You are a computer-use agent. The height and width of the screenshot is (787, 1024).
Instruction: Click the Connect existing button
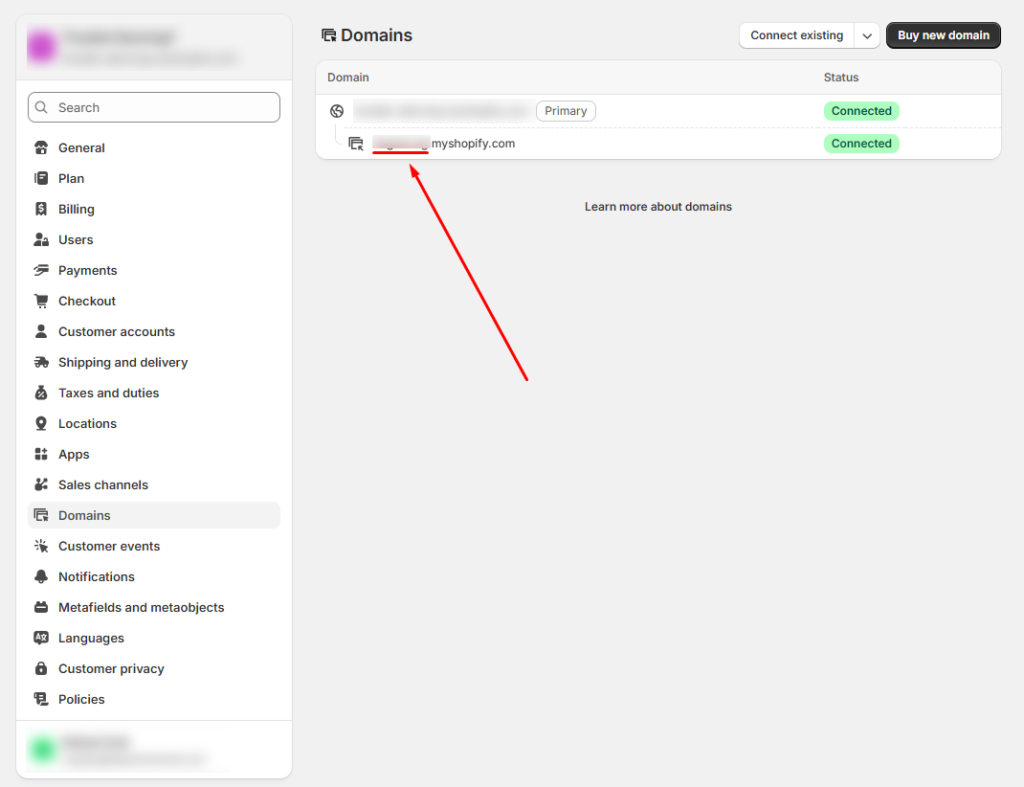pyautogui.click(x=796, y=36)
